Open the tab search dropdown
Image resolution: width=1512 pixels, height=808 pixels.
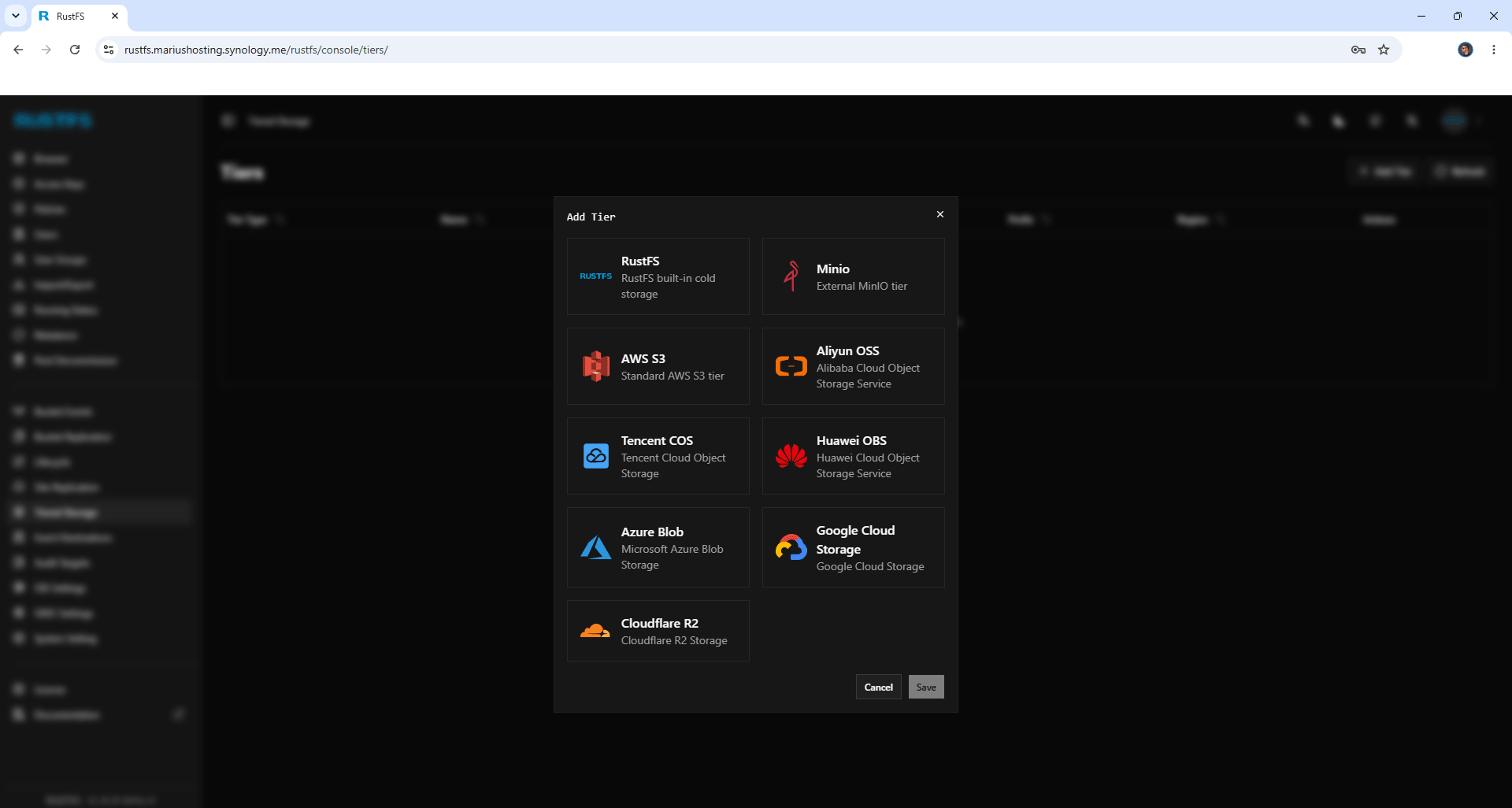click(16, 16)
